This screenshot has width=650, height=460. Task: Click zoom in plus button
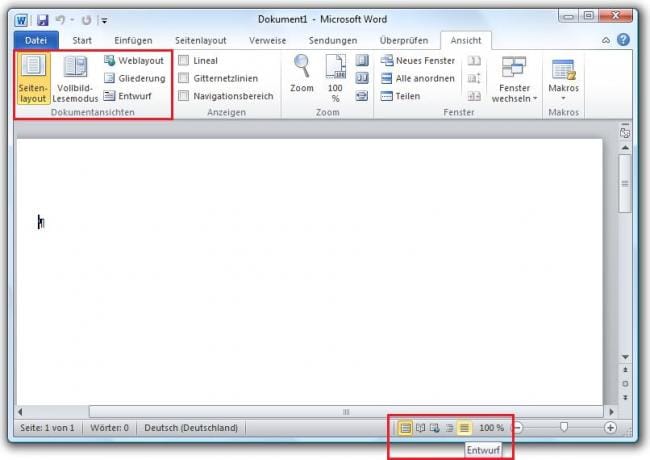point(610,428)
